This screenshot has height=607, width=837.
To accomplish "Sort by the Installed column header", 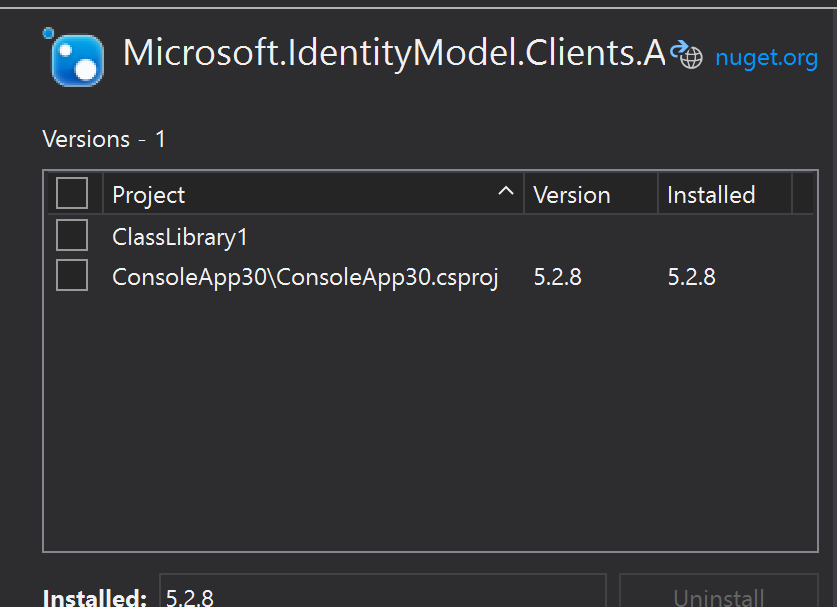I will [725, 194].
